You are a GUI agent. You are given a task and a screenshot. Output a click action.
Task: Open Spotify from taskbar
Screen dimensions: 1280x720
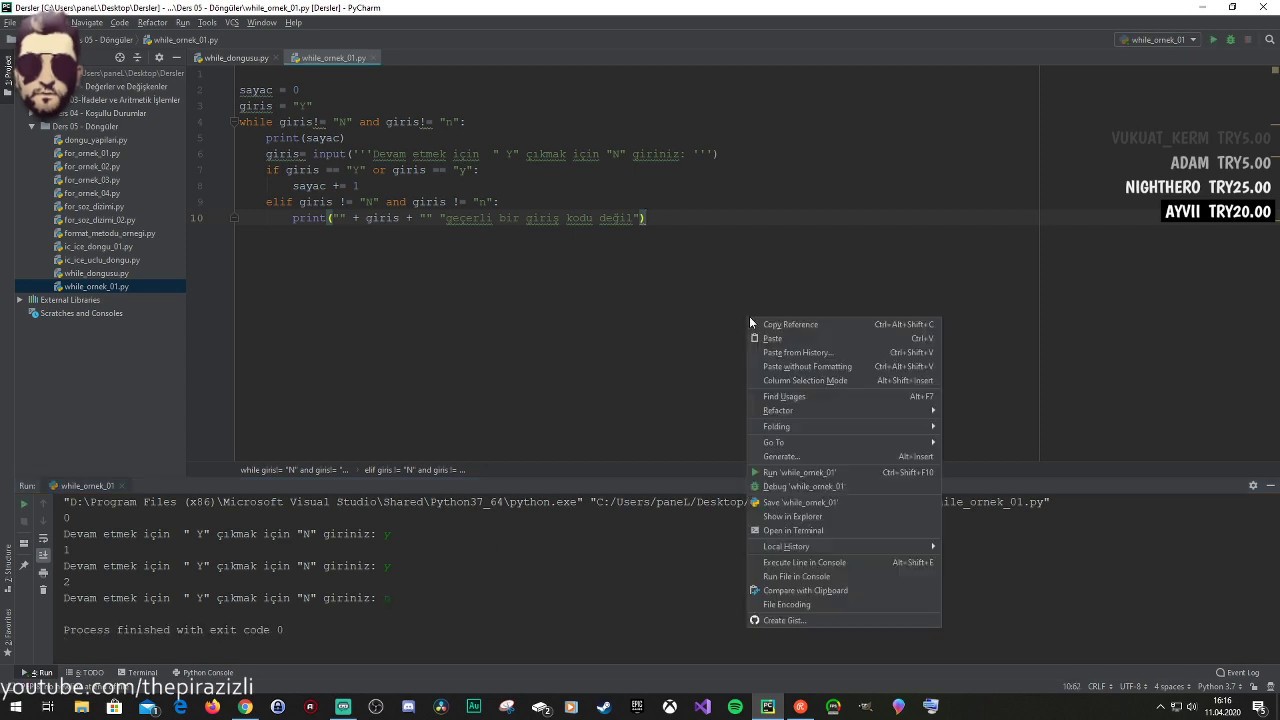(x=735, y=707)
